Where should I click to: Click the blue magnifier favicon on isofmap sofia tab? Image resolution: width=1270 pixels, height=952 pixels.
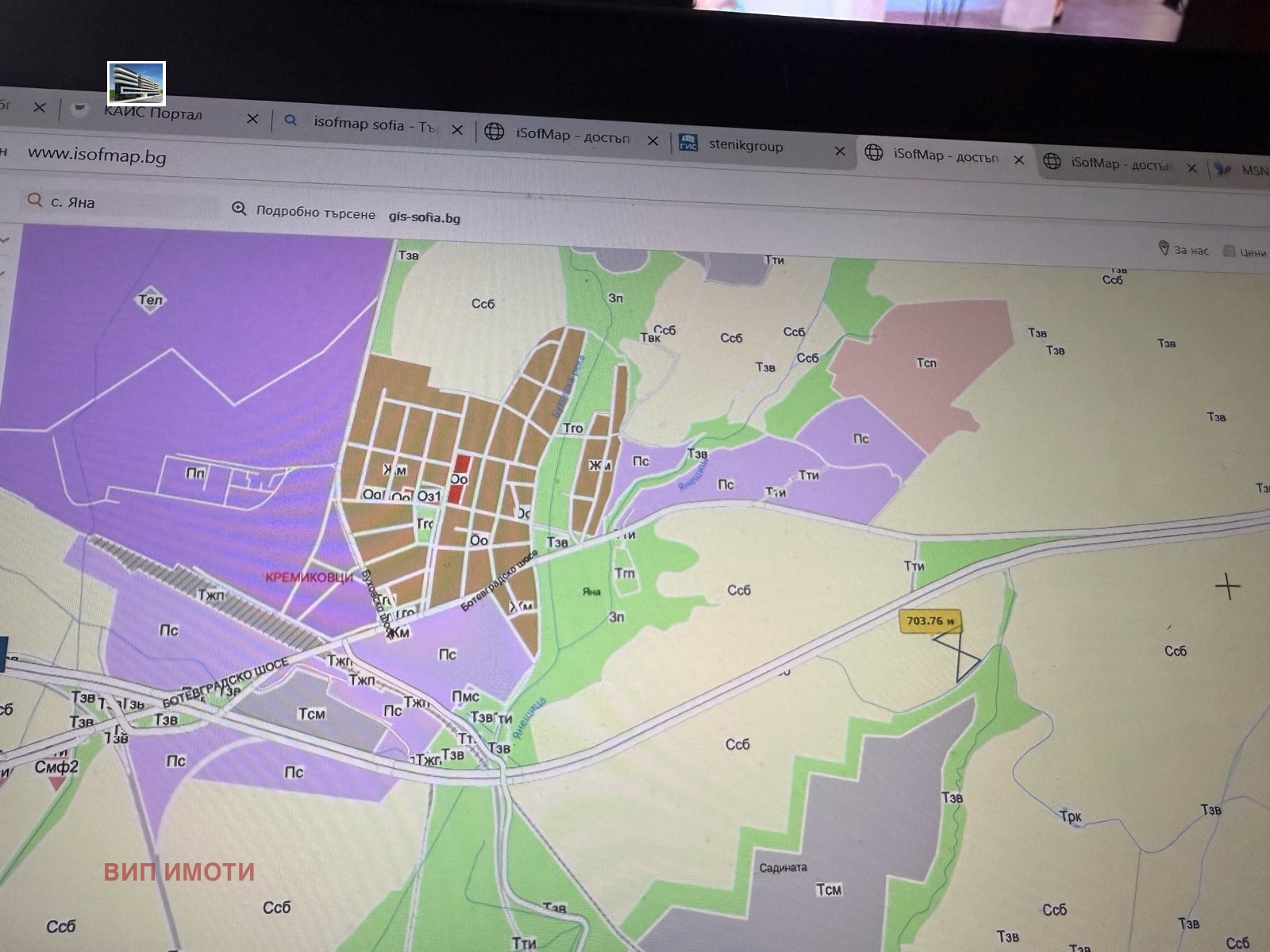pyautogui.click(x=291, y=121)
